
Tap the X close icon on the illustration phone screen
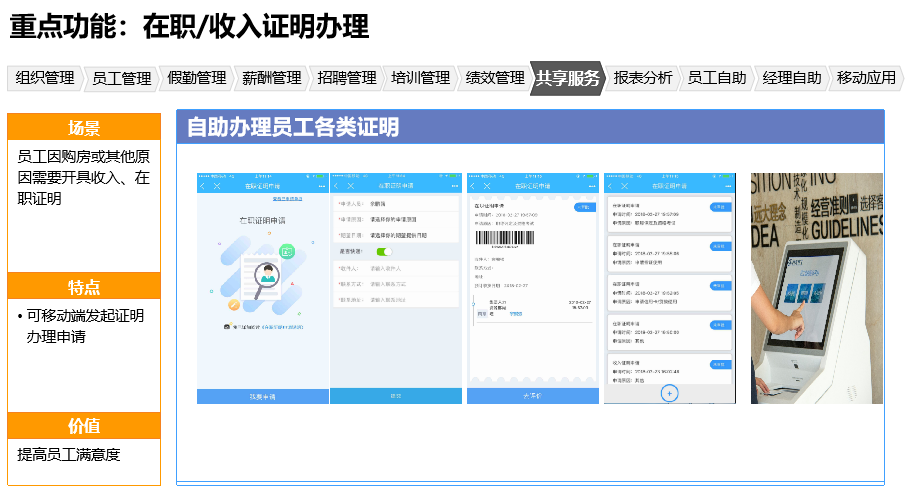(217, 186)
